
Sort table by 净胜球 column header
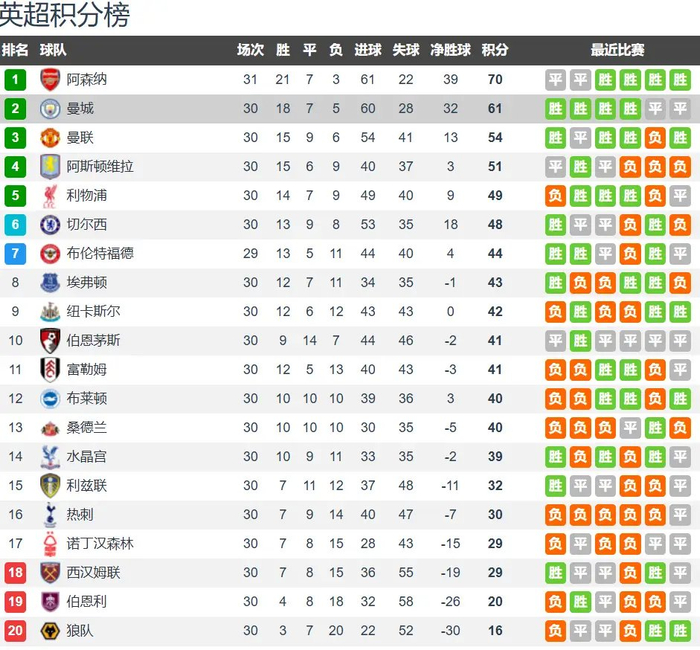450,50
